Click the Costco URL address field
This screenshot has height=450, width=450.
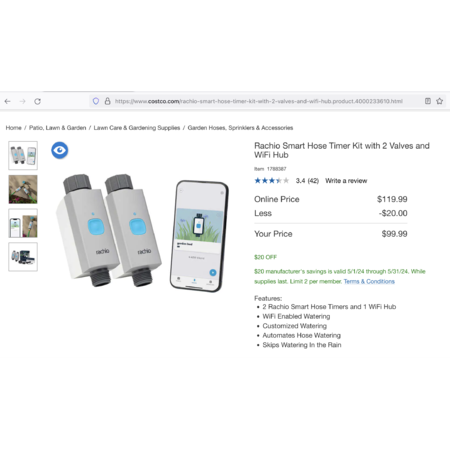[x=259, y=101]
